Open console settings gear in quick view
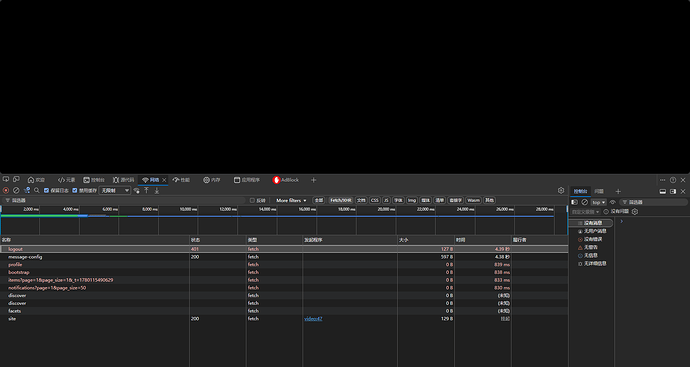 635,212
